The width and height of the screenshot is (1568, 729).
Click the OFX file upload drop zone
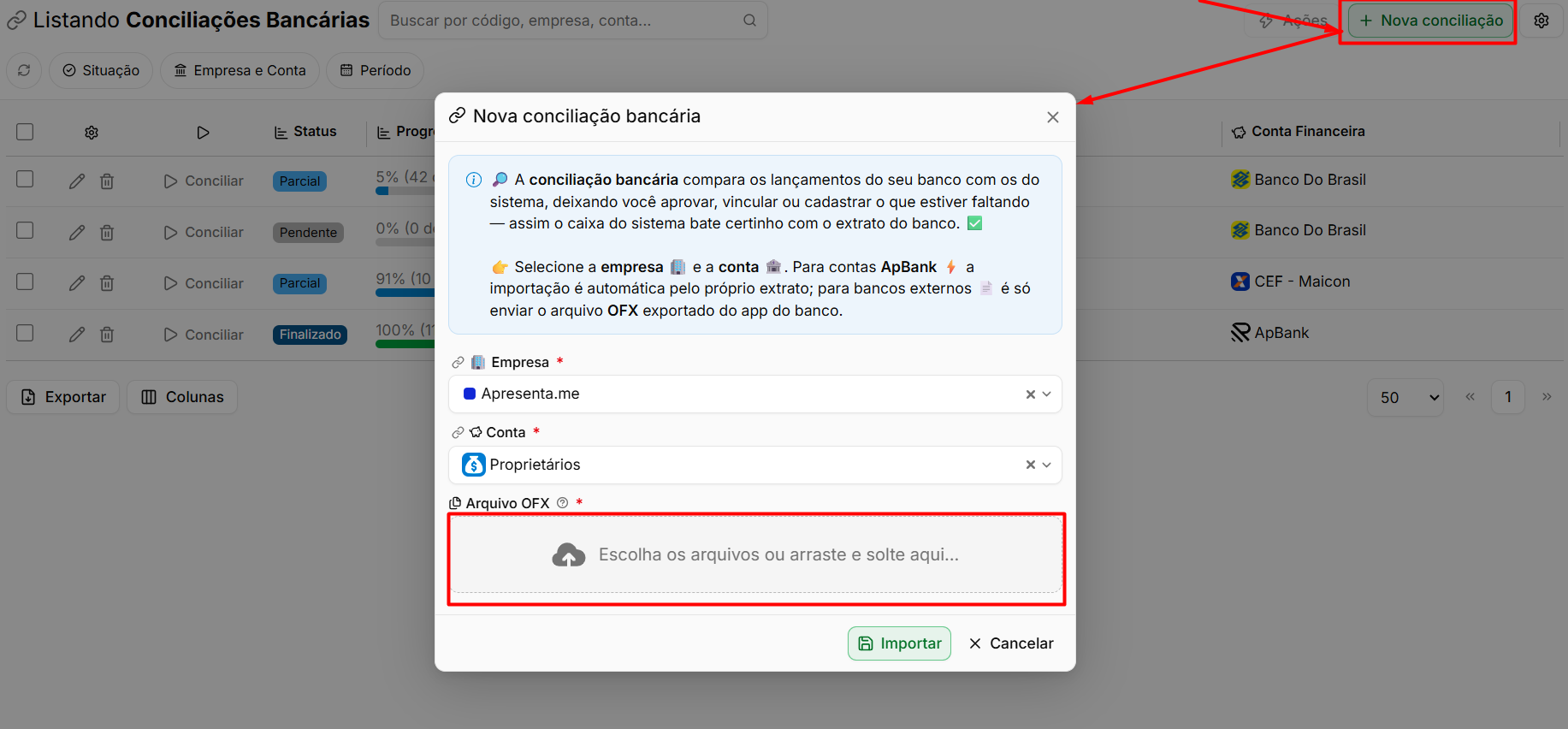coord(756,554)
